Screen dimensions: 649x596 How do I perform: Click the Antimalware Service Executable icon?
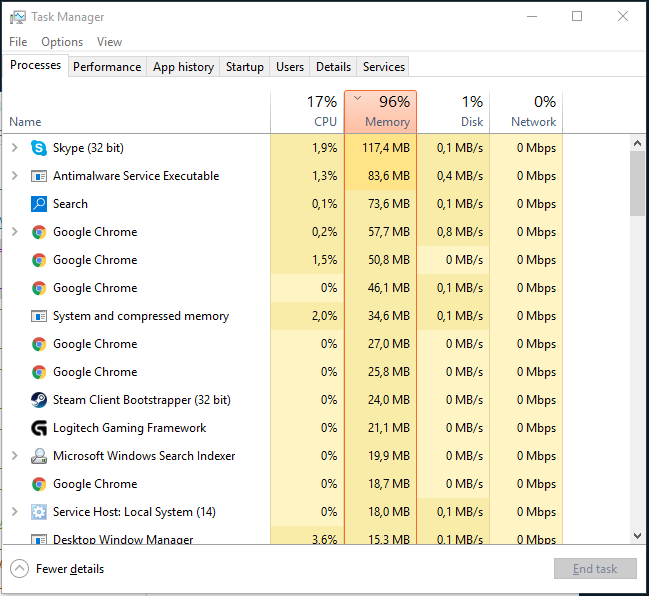pyautogui.click(x=39, y=176)
